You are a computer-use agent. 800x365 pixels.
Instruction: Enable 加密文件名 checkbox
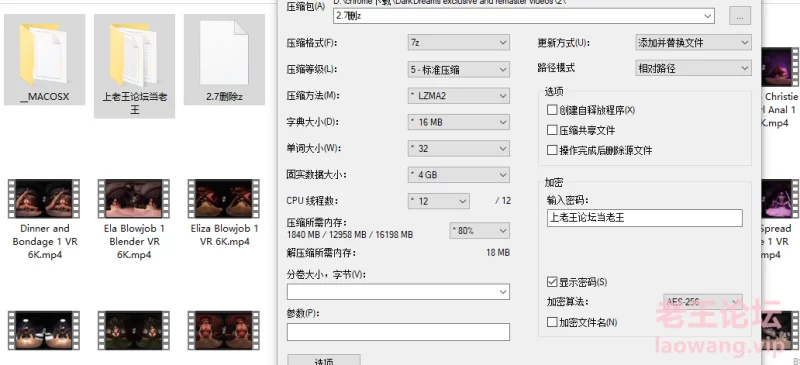(552, 322)
